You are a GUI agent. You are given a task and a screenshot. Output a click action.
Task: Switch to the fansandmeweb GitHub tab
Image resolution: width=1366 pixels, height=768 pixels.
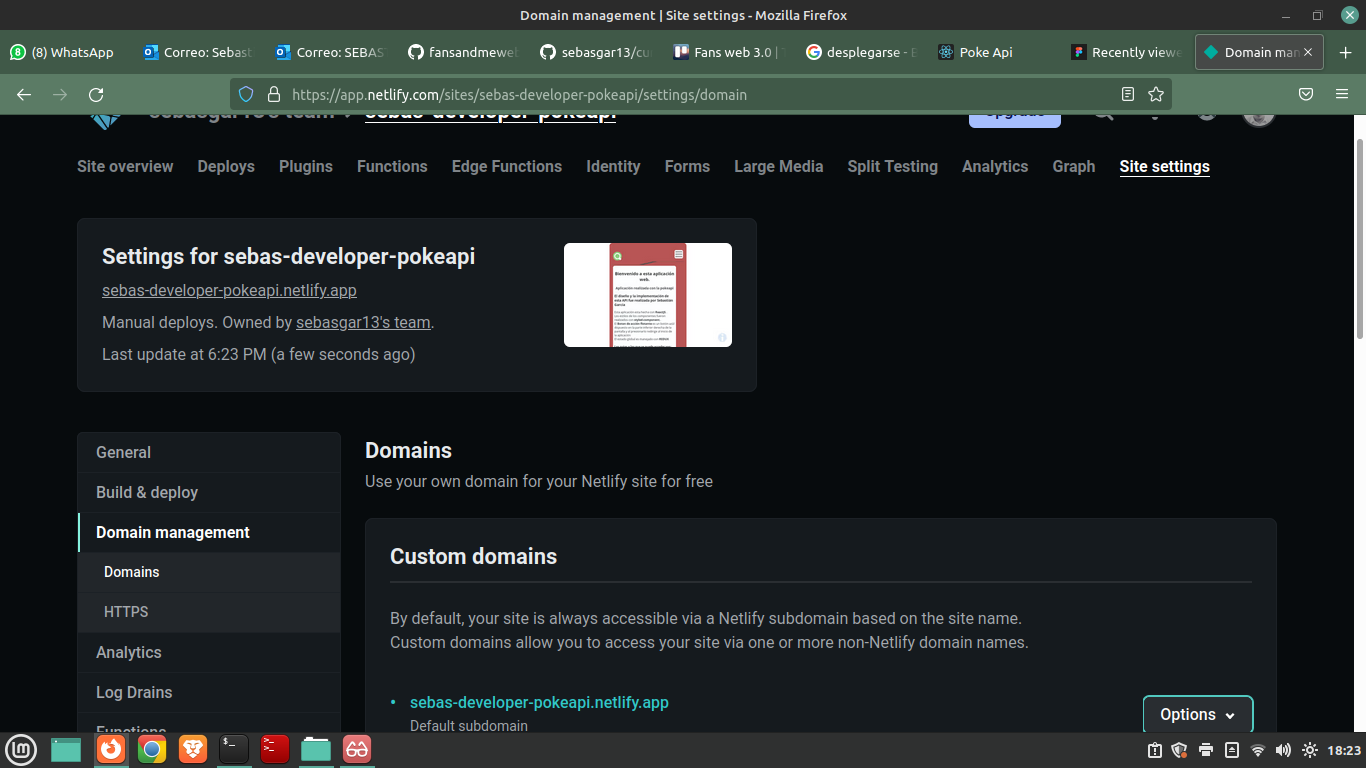462,52
